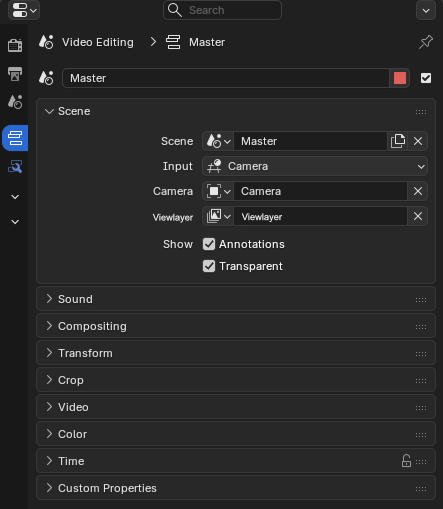Switch to the Scene properties tab

coord(15,102)
